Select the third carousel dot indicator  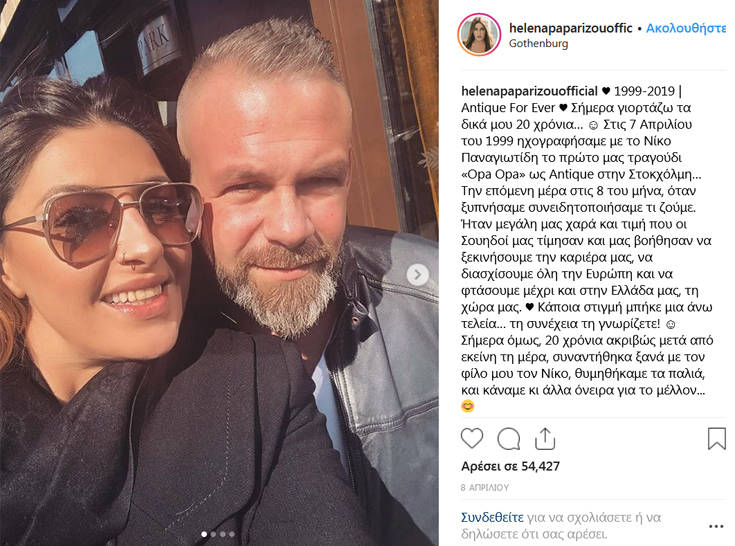point(223,534)
